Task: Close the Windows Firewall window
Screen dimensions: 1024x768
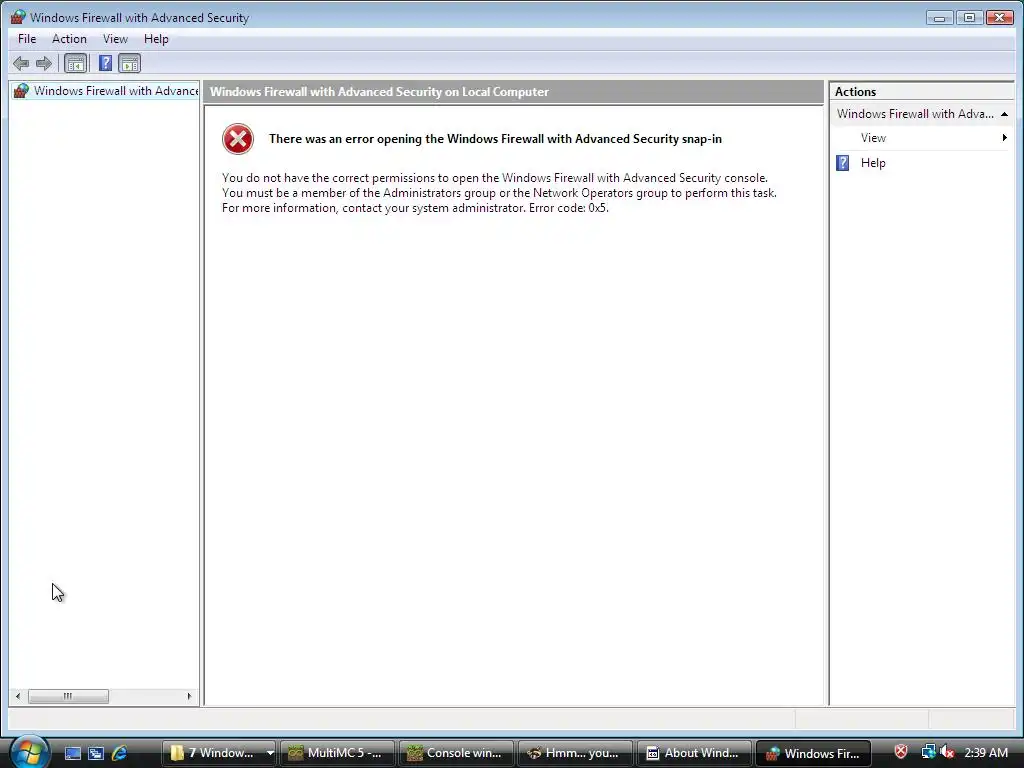Action: pyautogui.click(x=999, y=18)
